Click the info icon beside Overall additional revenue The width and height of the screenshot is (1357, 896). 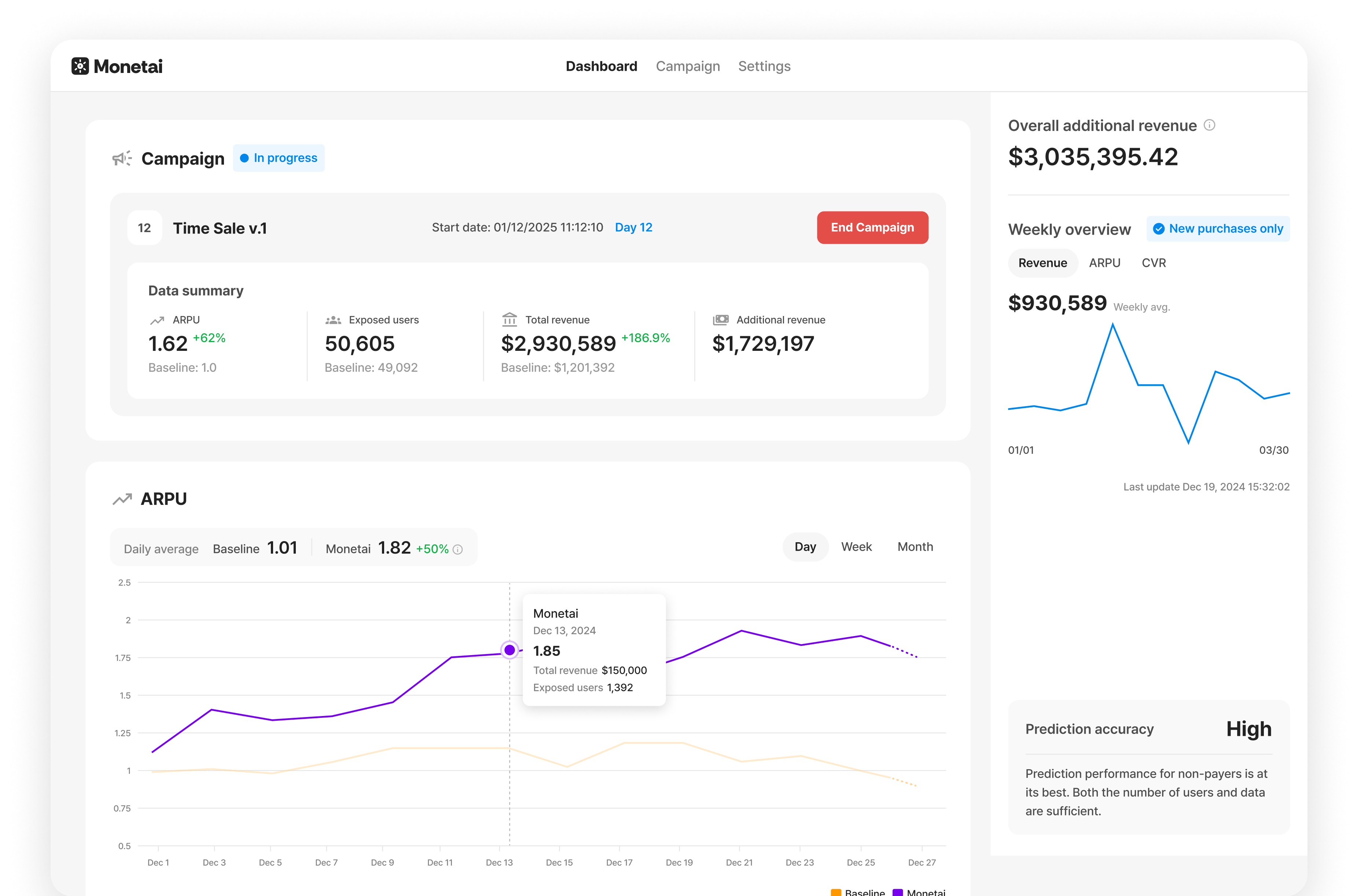click(1210, 125)
